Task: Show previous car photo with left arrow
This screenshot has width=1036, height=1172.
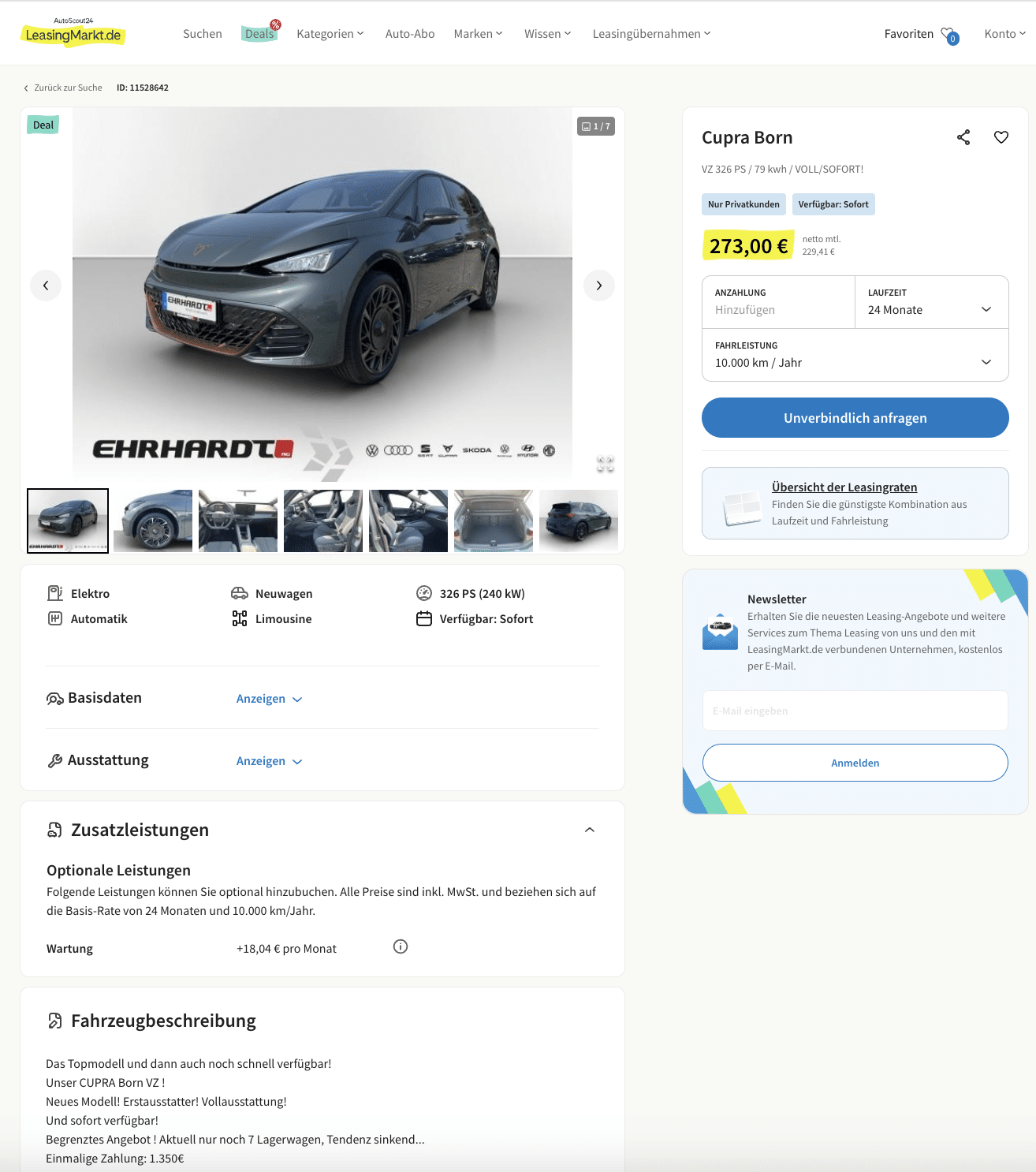Action: [46, 286]
